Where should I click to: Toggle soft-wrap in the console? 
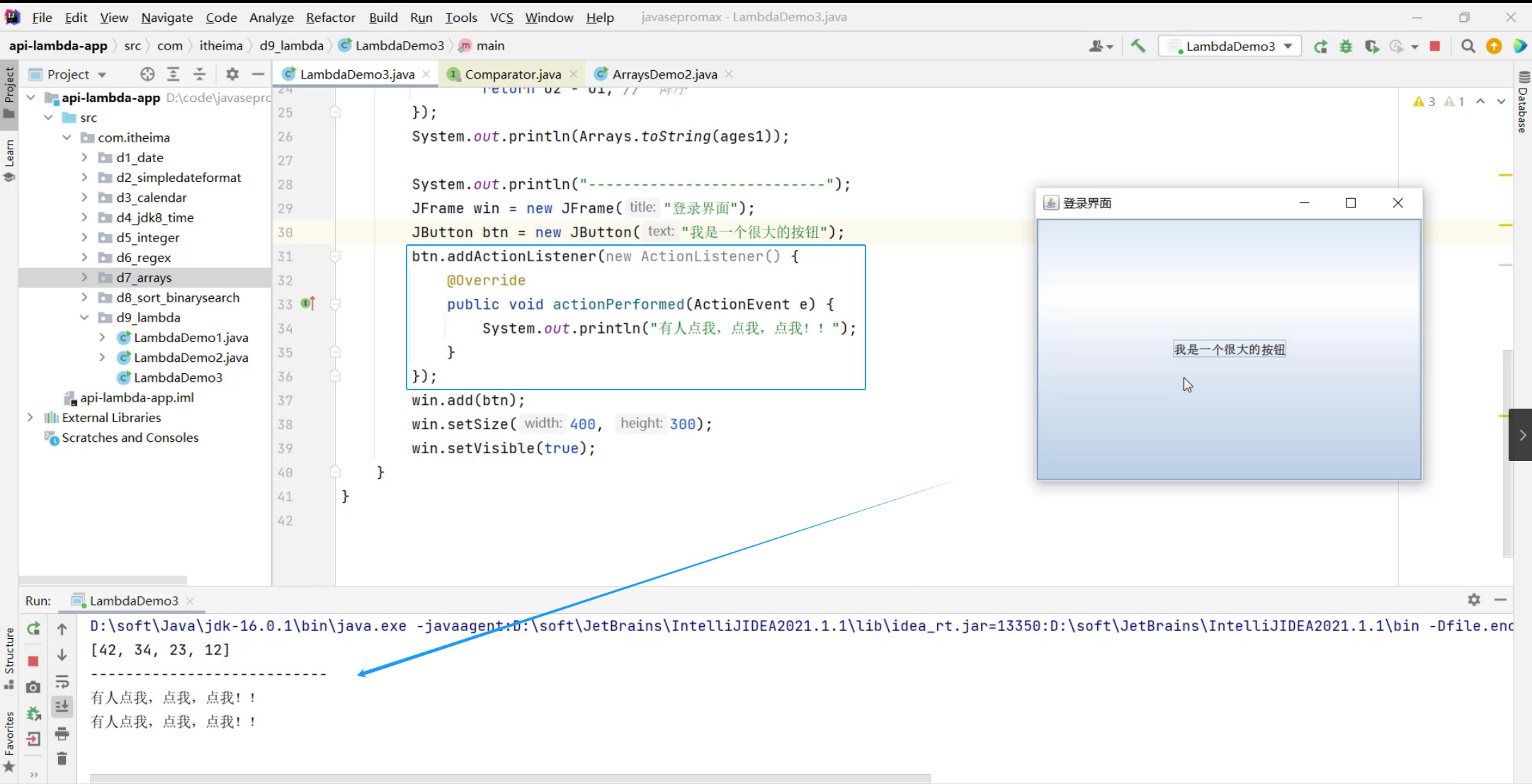(x=62, y=681)
